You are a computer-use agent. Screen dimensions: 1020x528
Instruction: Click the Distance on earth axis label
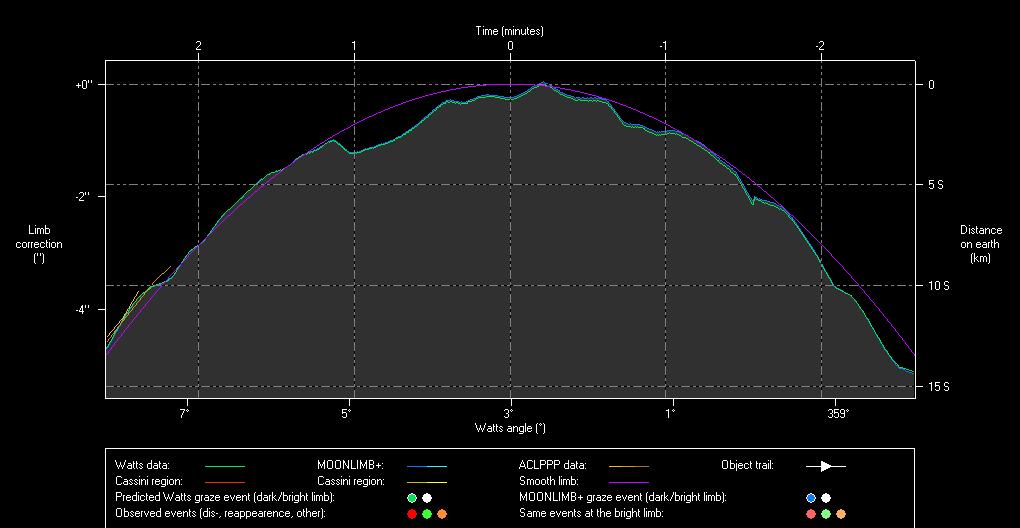[980, 244]
